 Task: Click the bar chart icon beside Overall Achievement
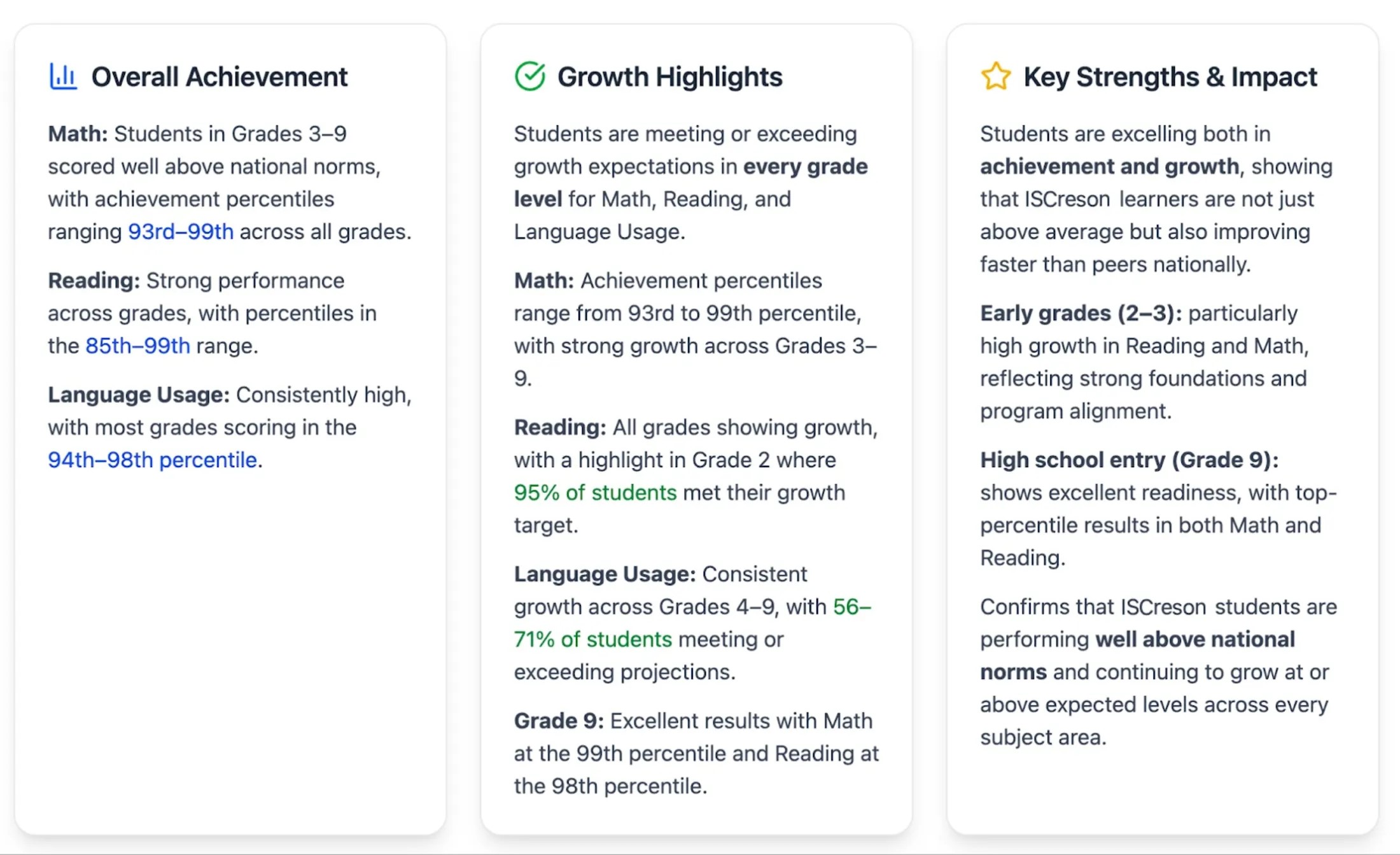pyautogui.click(x=63, y=76)
